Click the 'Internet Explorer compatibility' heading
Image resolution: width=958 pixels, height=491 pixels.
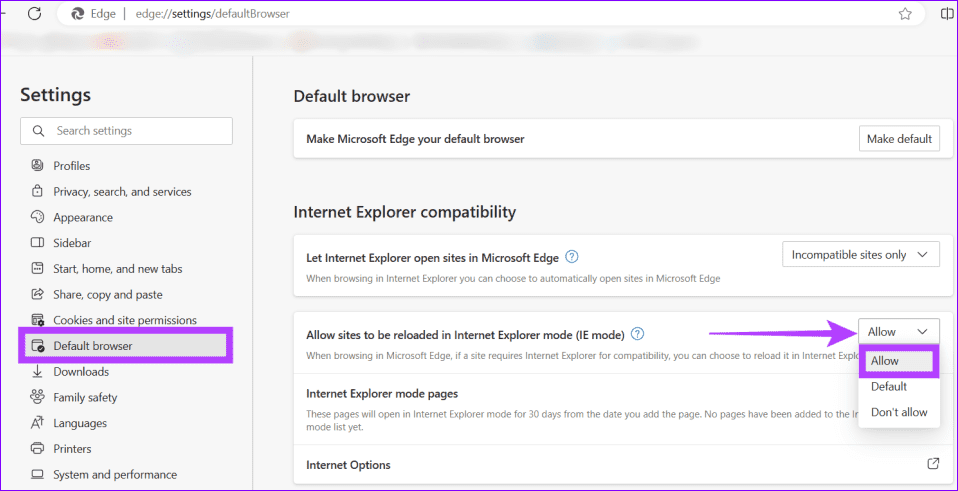click(404, 212)
